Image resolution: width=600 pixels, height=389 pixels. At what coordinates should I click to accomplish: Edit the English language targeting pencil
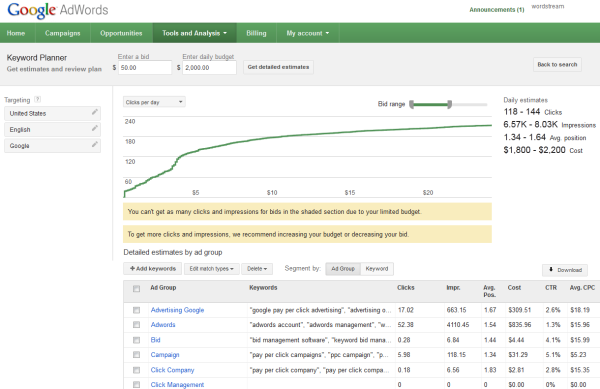point(95,128)
